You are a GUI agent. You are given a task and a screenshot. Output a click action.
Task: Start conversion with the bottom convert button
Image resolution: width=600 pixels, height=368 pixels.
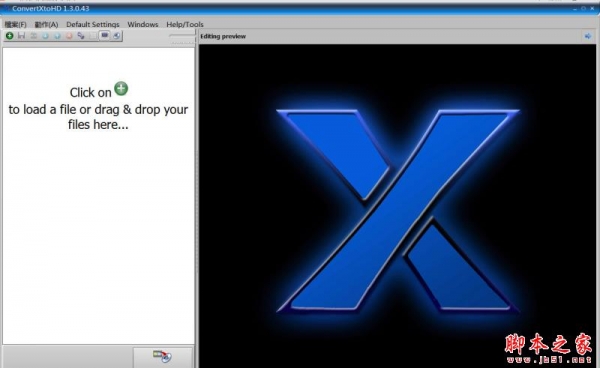[x=163, y=357]
